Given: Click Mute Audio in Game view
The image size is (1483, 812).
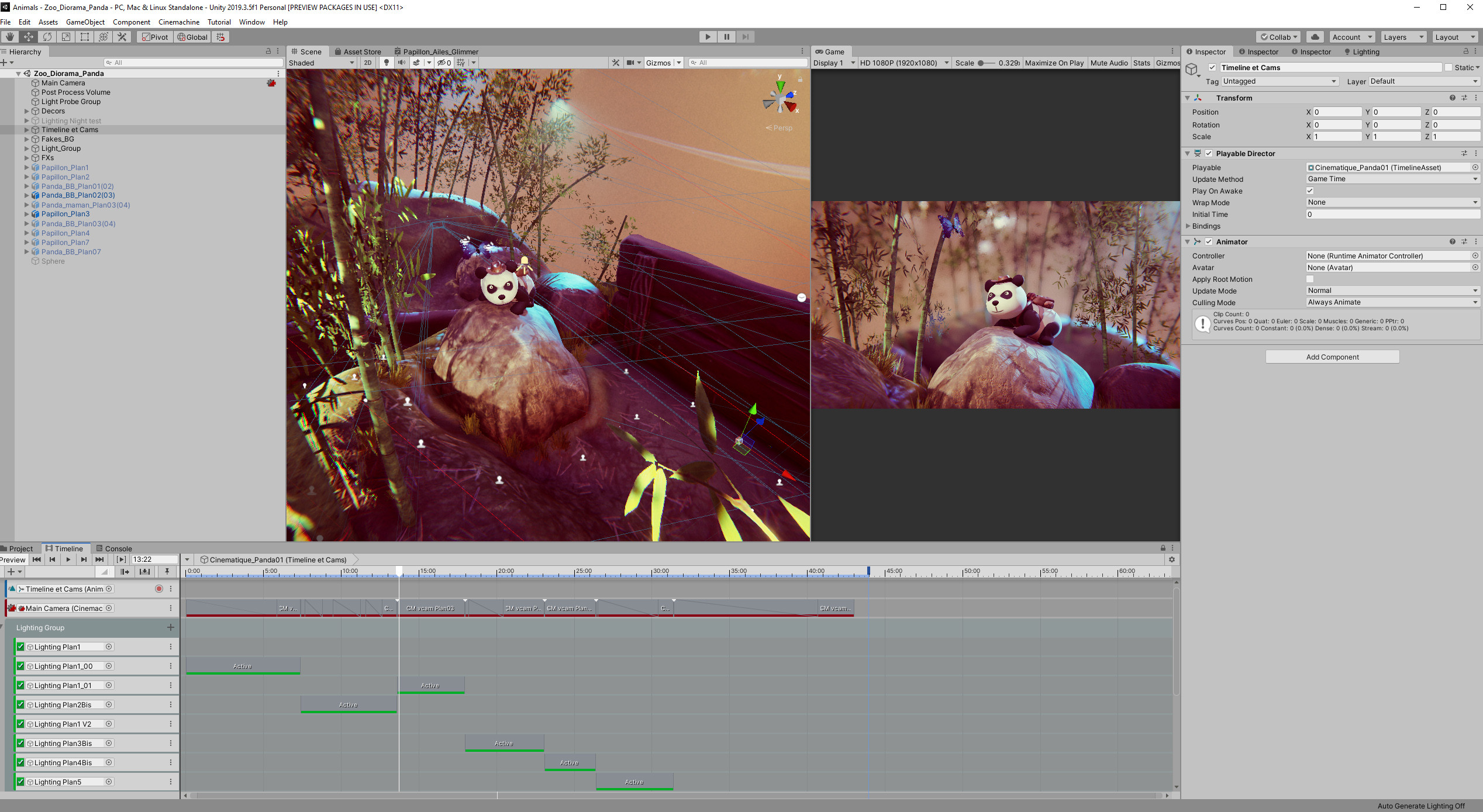Looking at the screenshot, I should [1109, 63].
